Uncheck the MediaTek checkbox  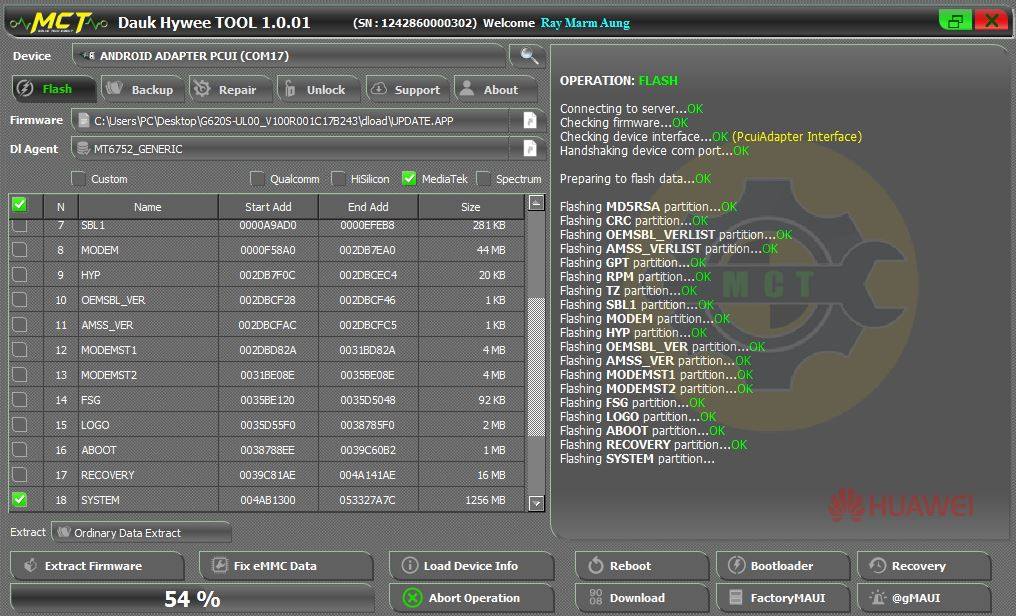click(x=409, y=179)
